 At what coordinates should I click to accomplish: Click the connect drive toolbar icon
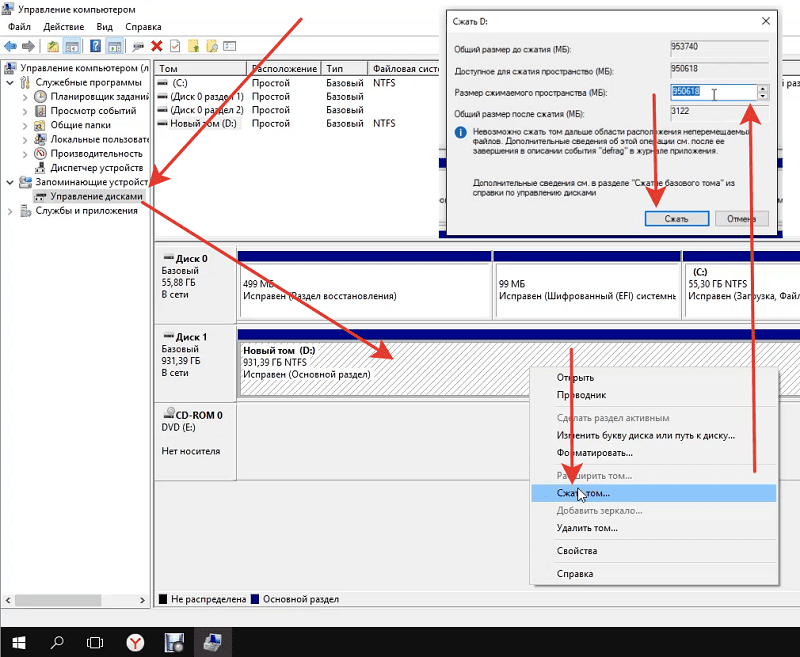tap(138, 46)
